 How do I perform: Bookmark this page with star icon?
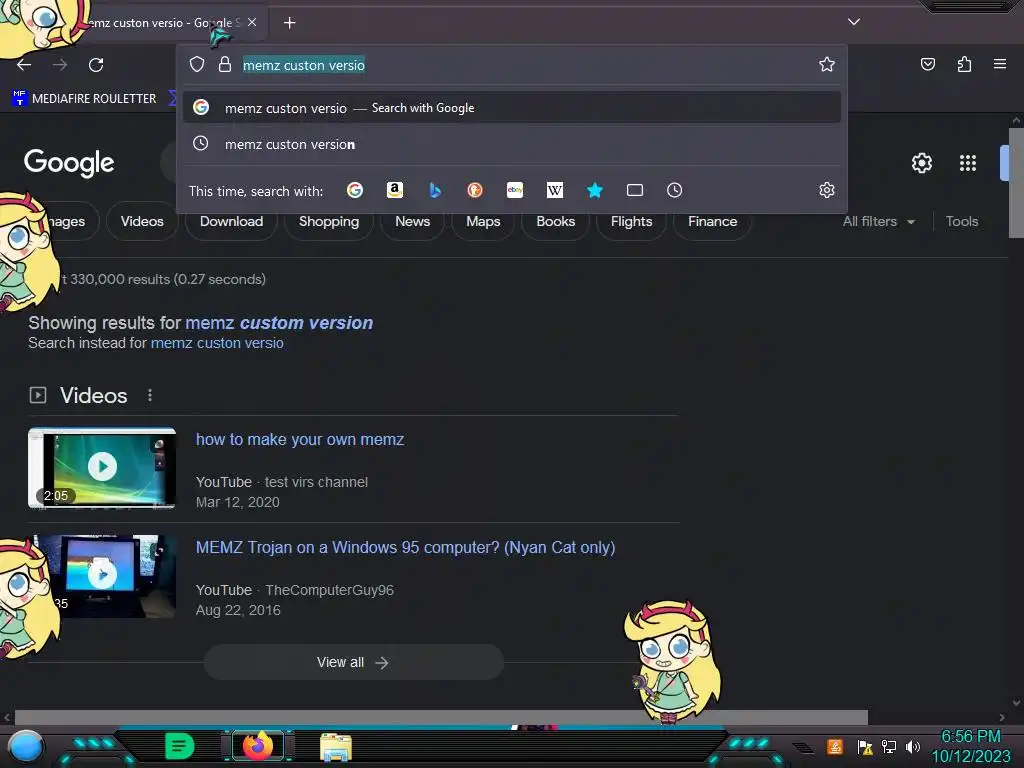[827, 64]
